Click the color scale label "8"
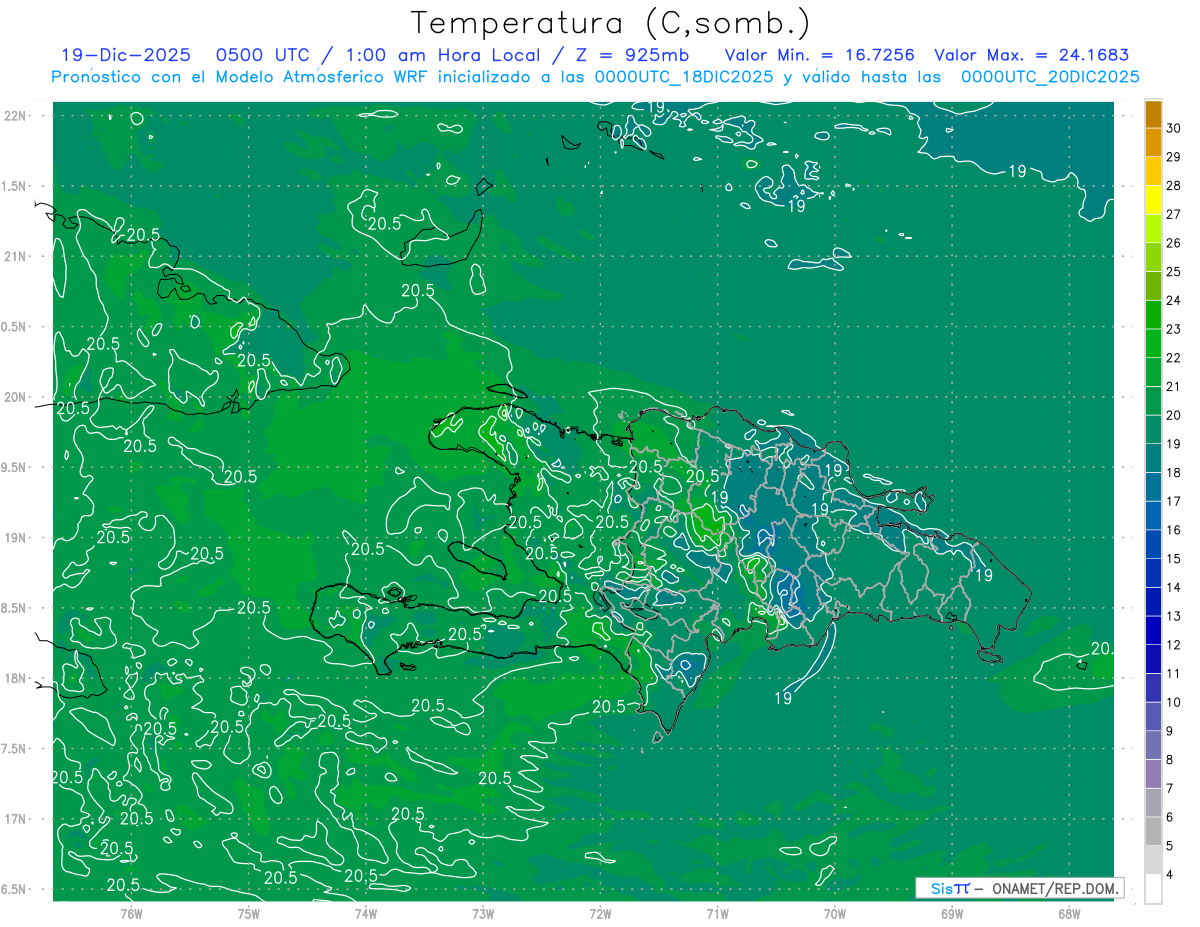Viewport: 1200px width, 927px height. pyautogui.click(x=1170, y=760)
